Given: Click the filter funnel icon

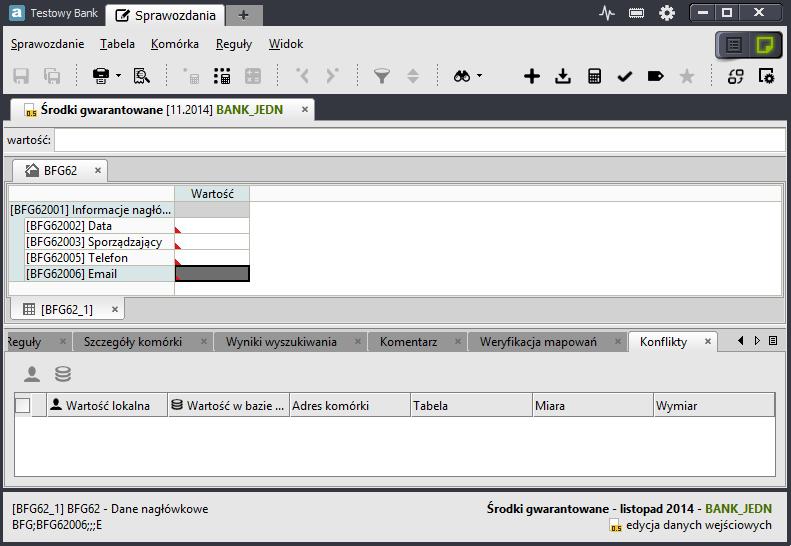Looking at the screenshot, I should (x=382, y=76).
